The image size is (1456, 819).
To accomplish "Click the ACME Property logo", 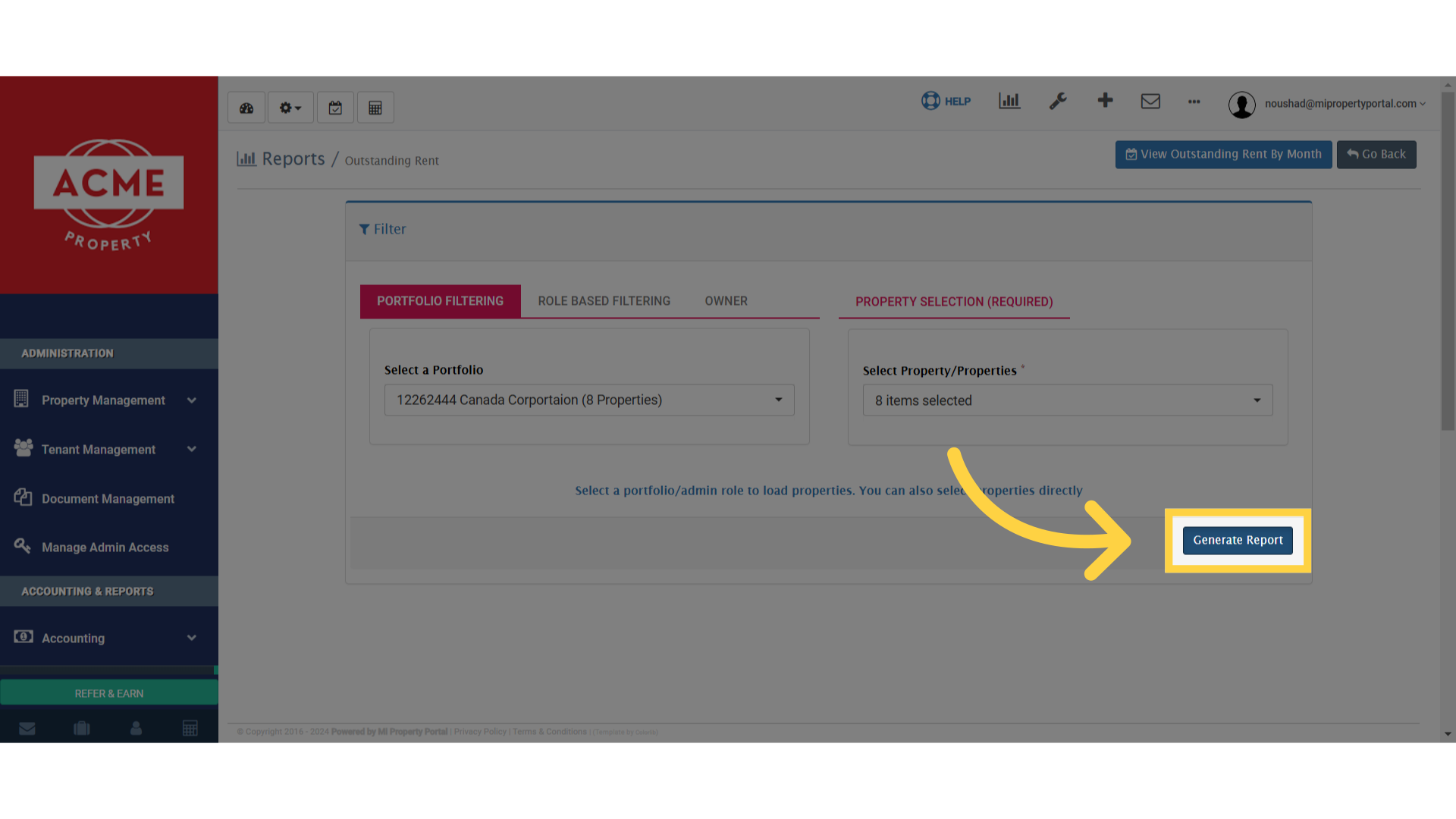I will 108,195.
